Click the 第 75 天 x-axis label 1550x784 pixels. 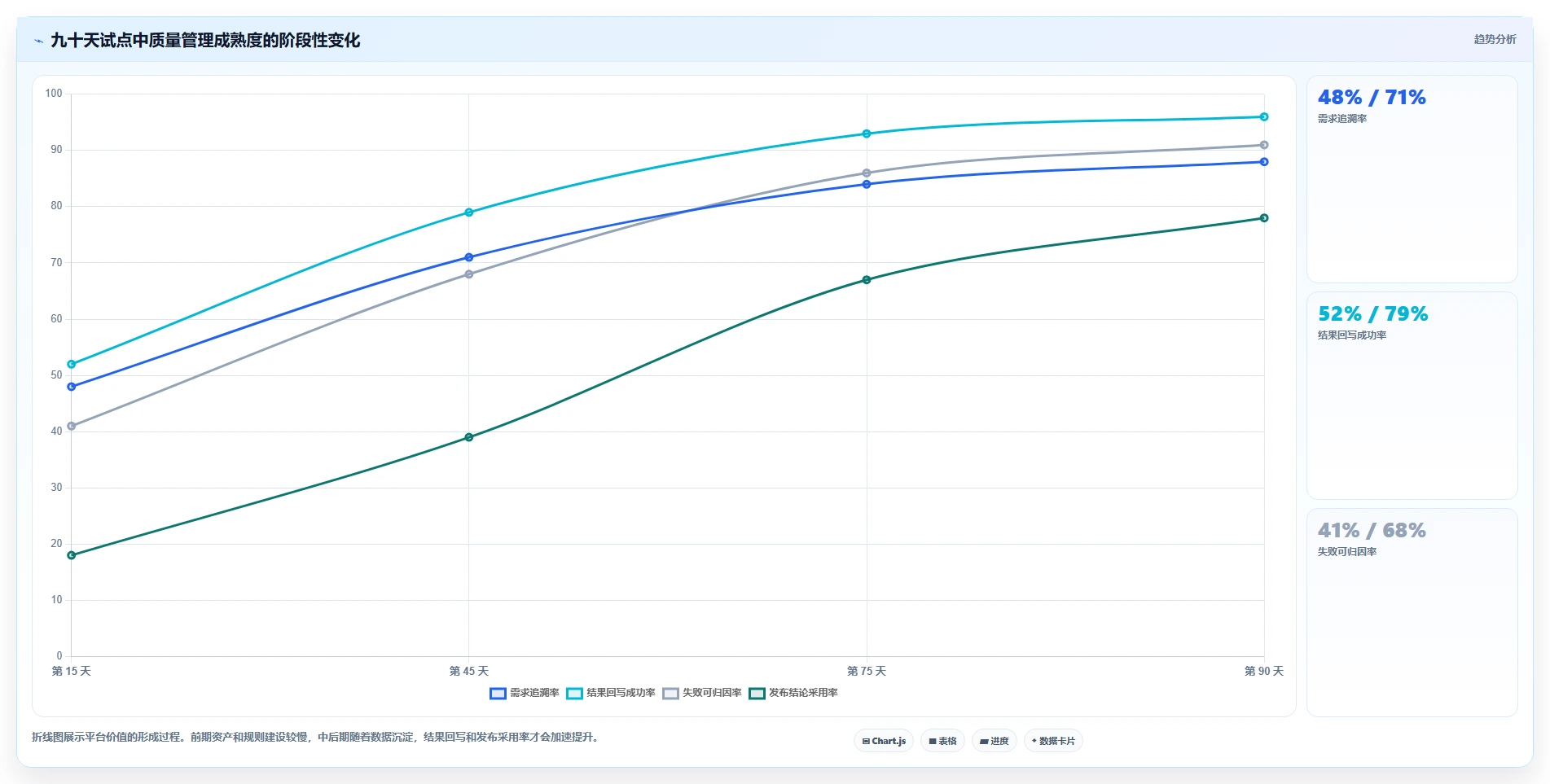click(867, 672)
